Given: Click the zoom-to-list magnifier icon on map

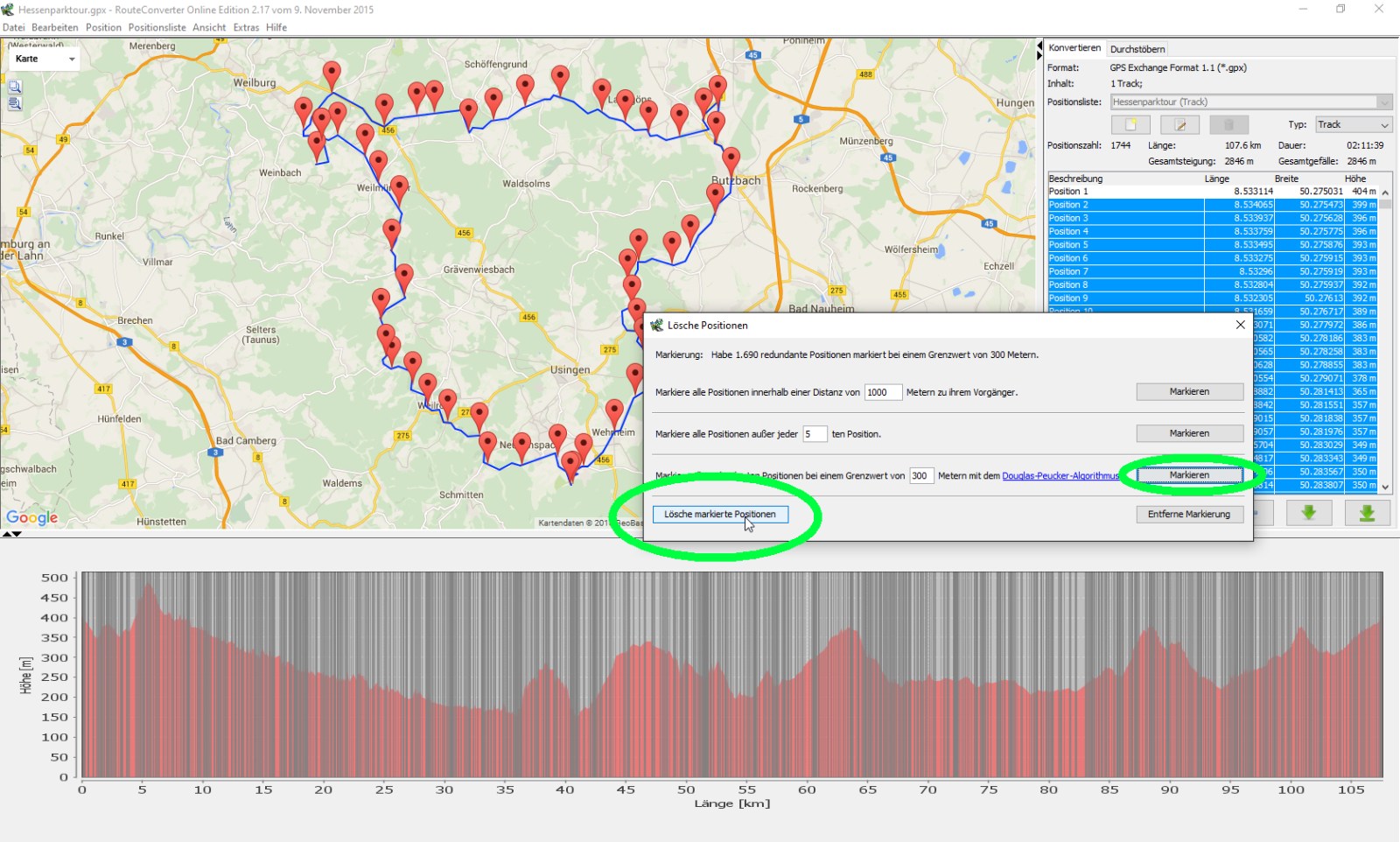Looking at the screenshot, I should click(x=15, y=103).
